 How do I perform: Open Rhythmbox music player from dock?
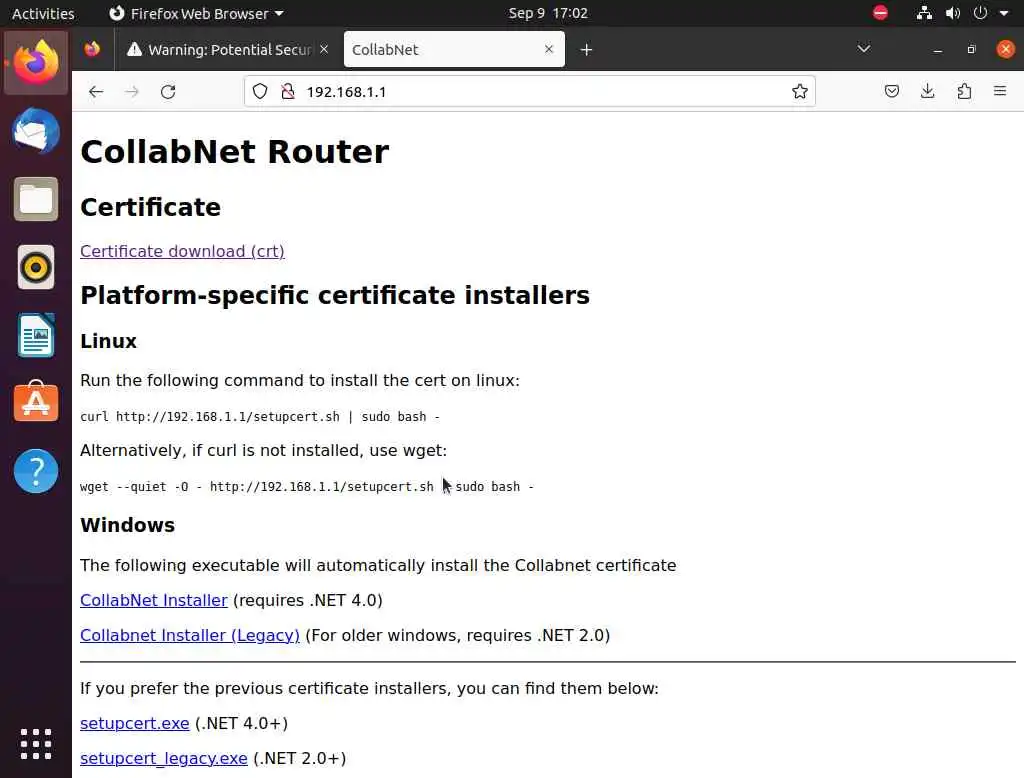click(x=36, y=267)
